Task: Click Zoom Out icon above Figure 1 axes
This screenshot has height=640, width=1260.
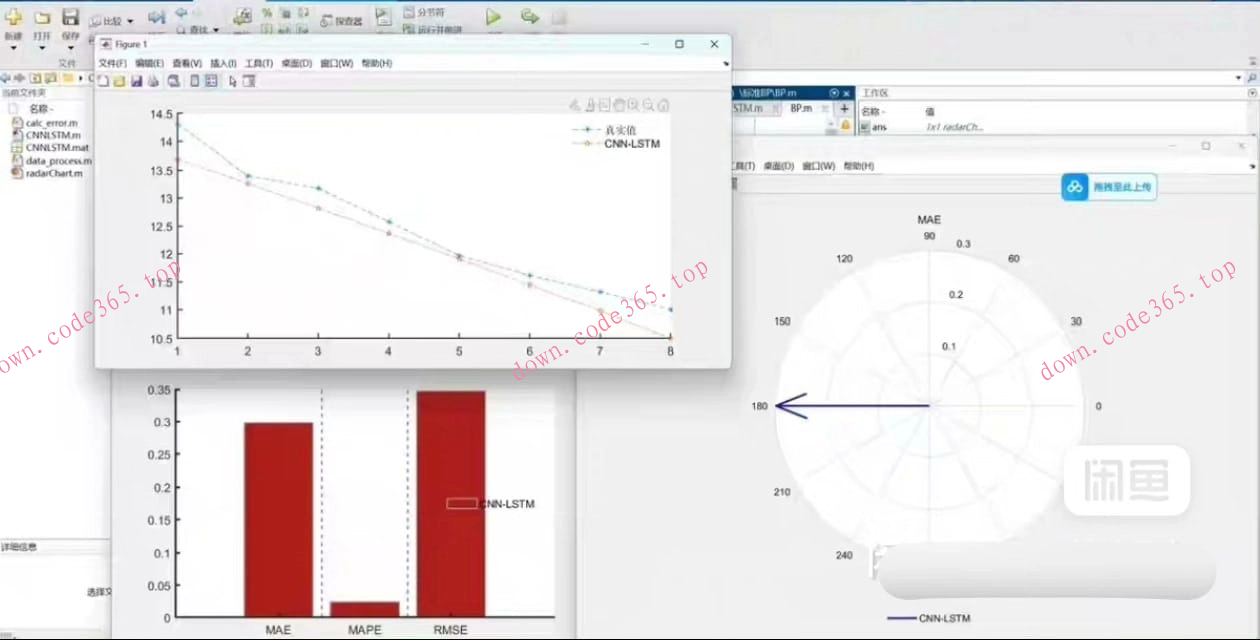Action: tap(649, 104)
